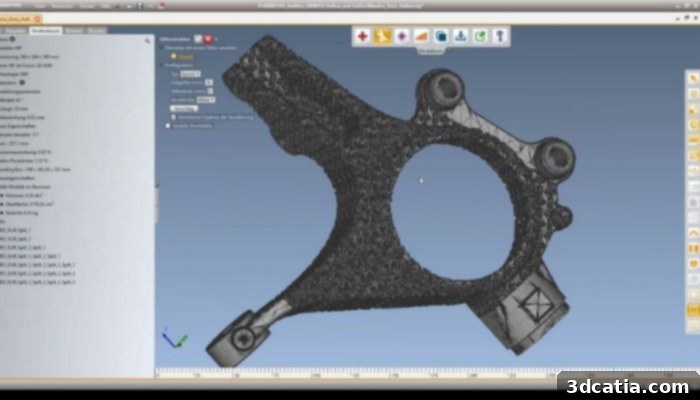Click the magnifier search icon in left panel

tap(147, 41)
